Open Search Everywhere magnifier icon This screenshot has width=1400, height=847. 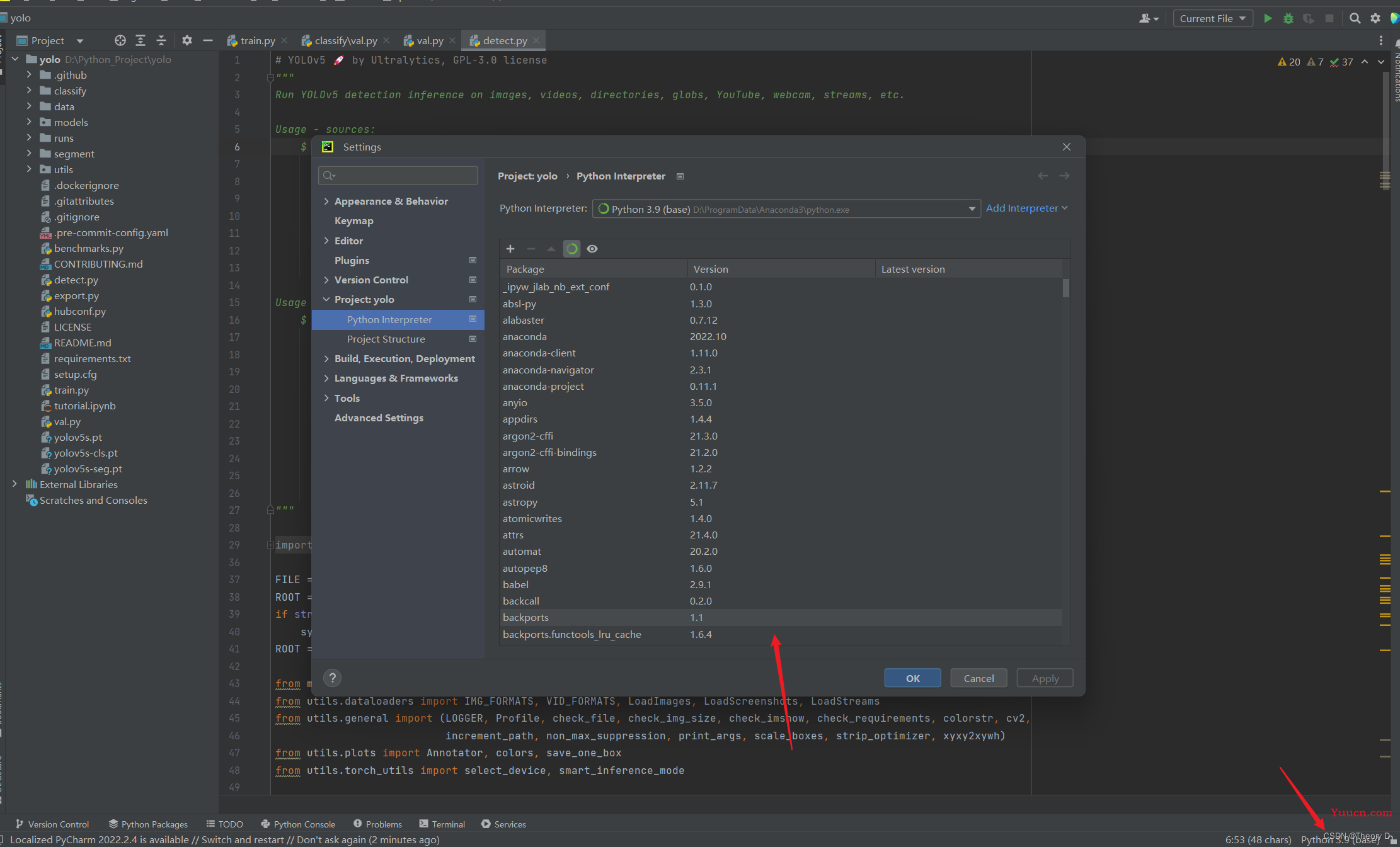coord(1355,18)
